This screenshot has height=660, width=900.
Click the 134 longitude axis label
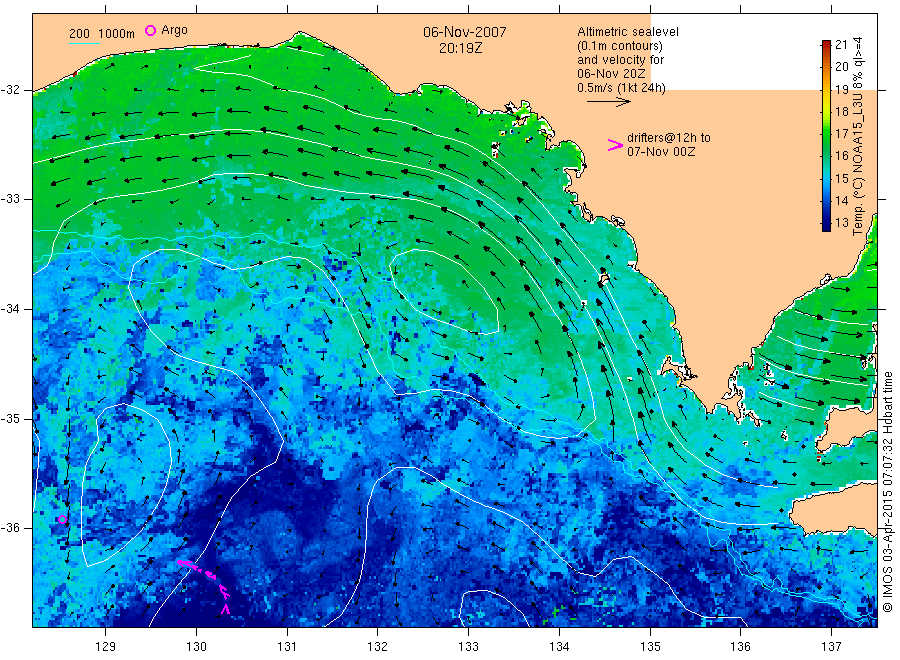click(559, 646)
